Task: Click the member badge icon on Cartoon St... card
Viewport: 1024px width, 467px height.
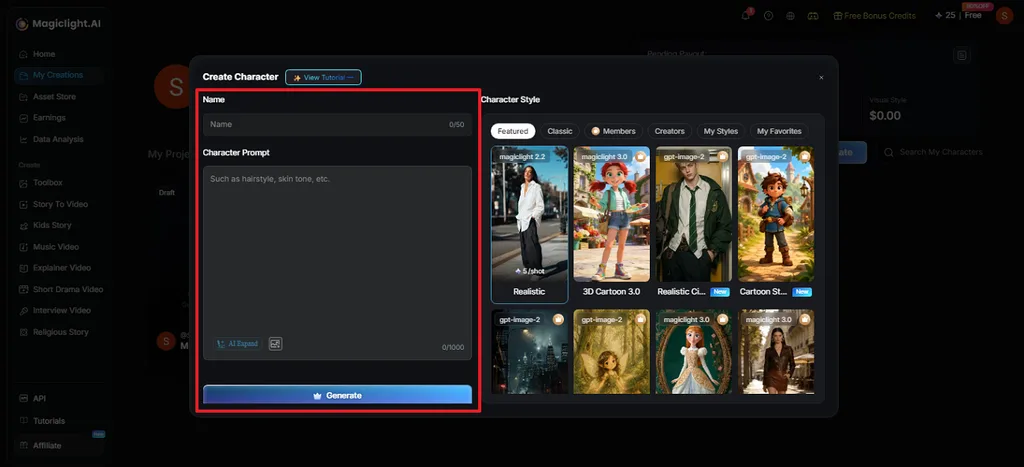Action: (805, 157)
